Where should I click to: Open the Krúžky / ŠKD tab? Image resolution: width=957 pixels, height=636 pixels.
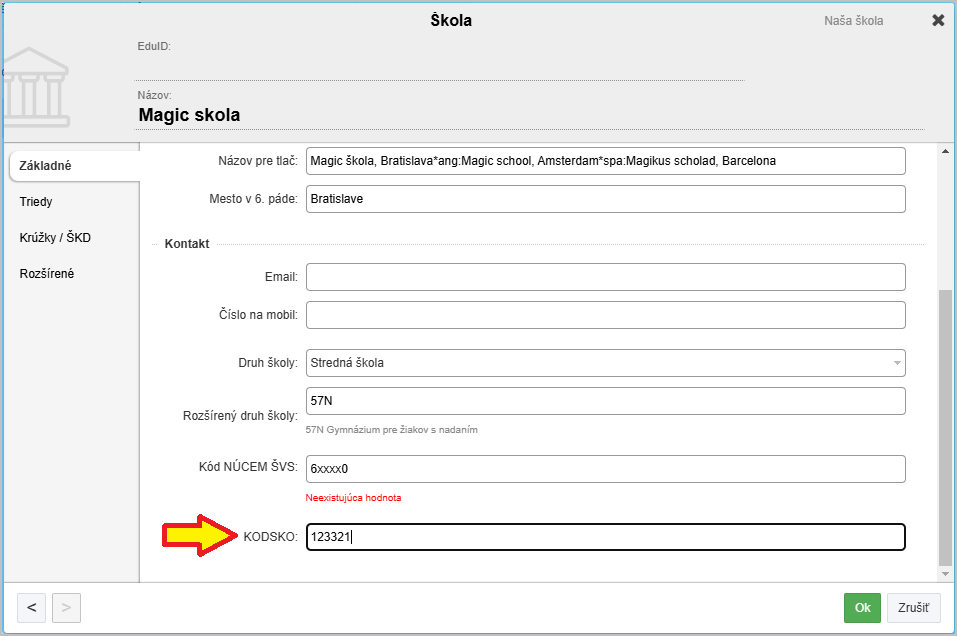pyautogui.click(x=55, y=238)
